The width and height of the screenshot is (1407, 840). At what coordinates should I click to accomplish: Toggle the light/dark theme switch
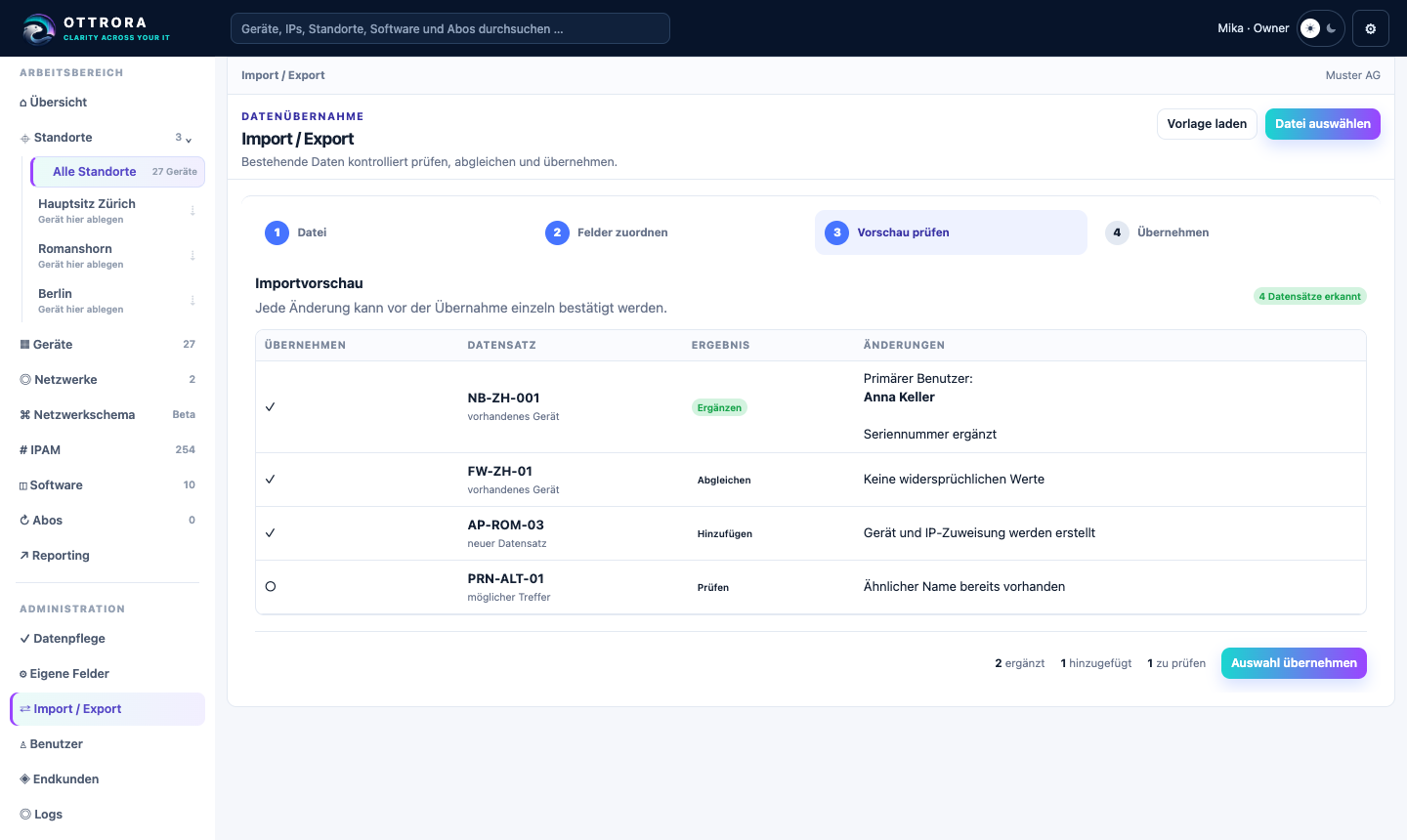(x=1321, y=28)
